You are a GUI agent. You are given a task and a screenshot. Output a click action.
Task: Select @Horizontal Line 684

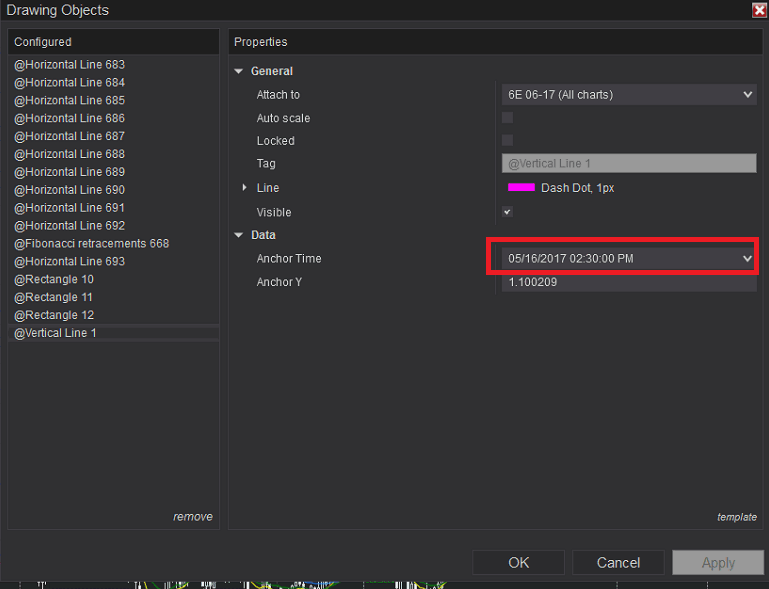click(113, 82)
